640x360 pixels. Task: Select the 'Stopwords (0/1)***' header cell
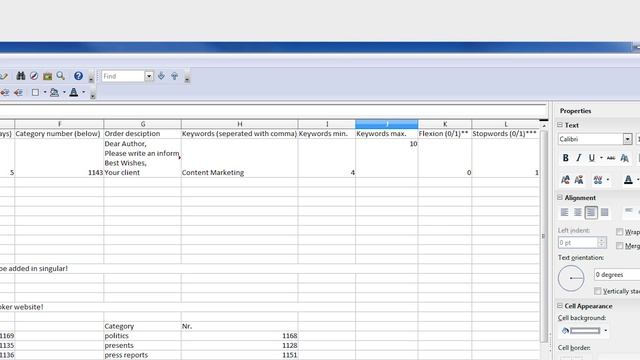(x=506, y=133)
